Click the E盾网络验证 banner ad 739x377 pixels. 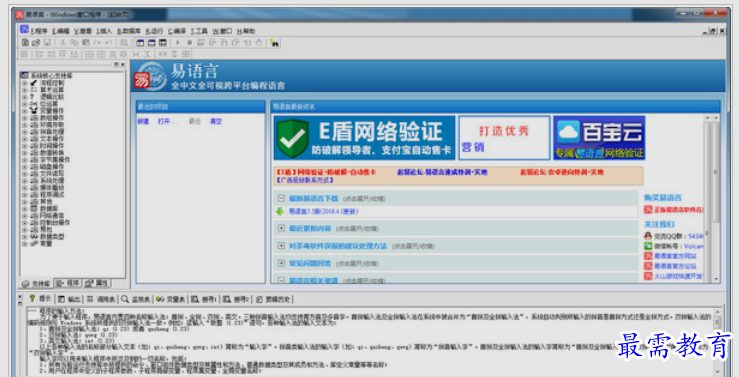(x=364, y=138)
